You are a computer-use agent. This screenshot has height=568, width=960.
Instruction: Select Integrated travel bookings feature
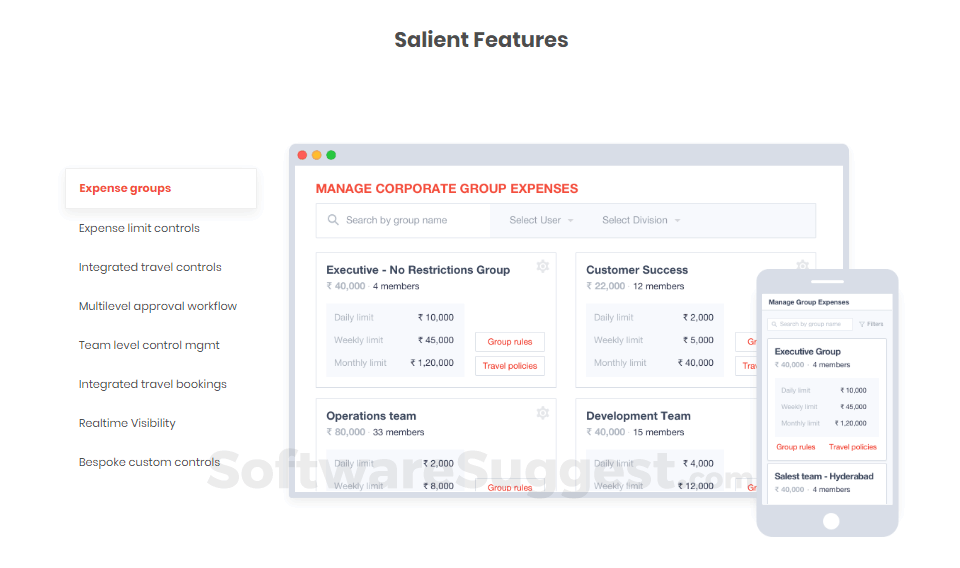pyautogui.click(x=153, y=384)
